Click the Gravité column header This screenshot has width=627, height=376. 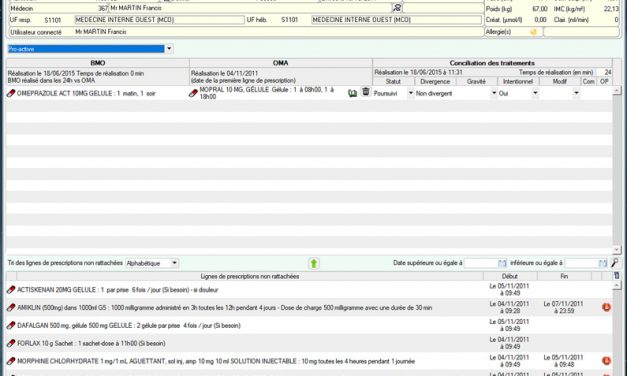tap(477, 82)
